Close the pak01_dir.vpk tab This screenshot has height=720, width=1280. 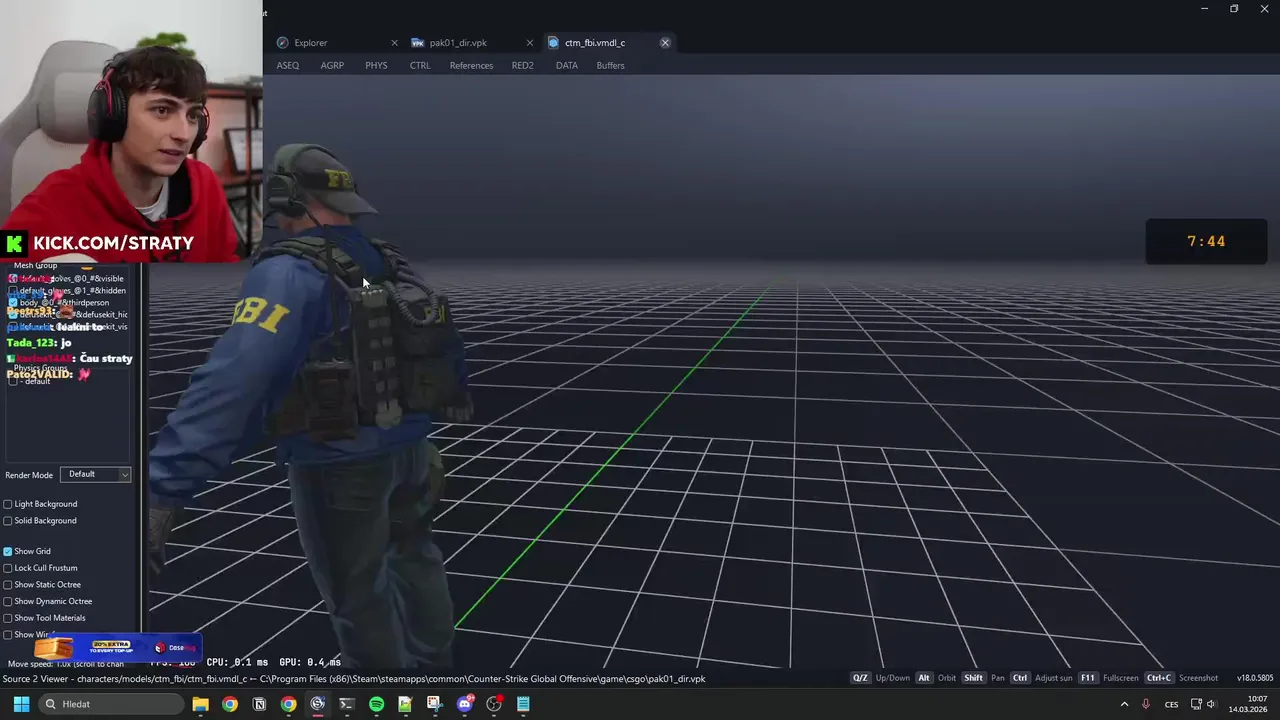(x=530, y=43)
